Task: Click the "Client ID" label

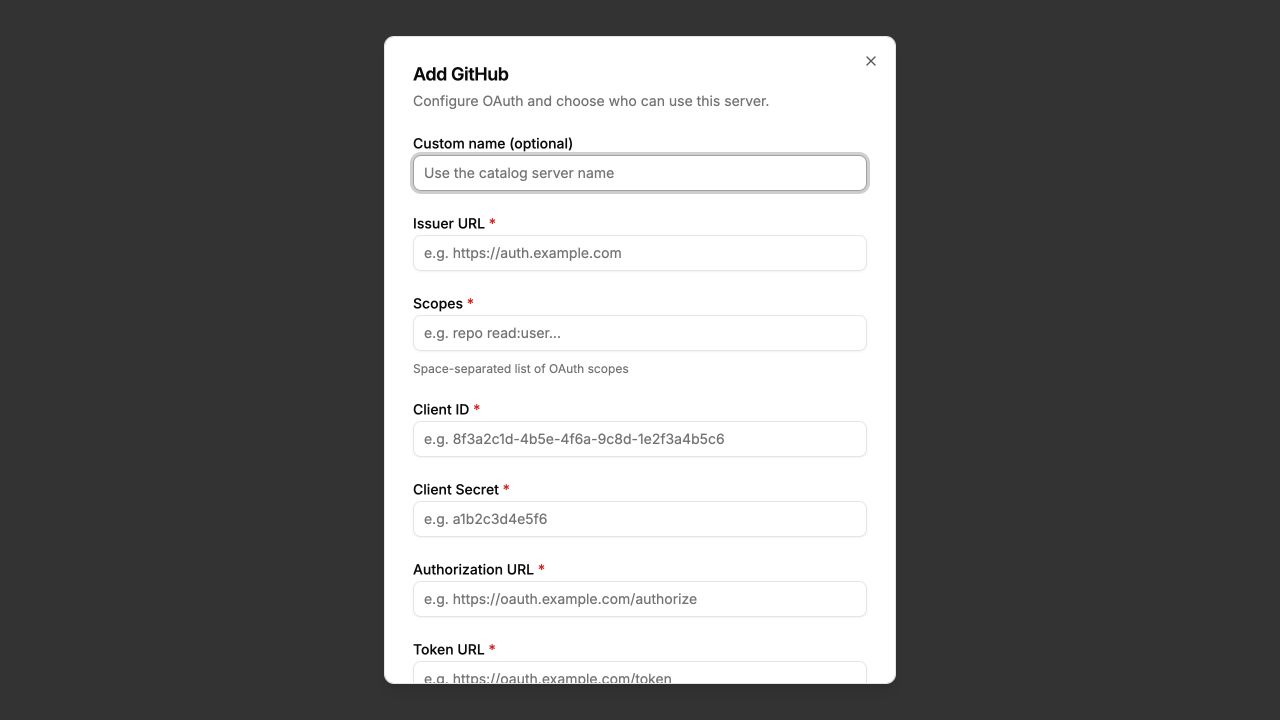Action: point(441,409)
